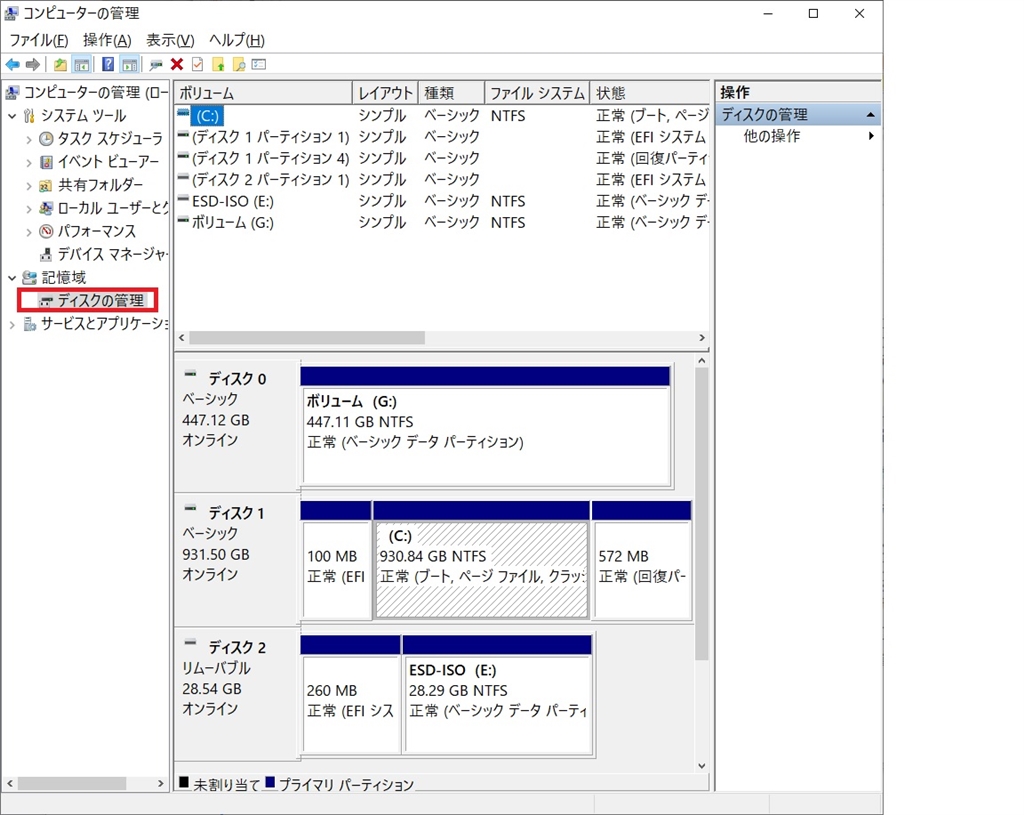Select ボリューム (G:) 447.11 GB partition block
Image resolution: width=1024 pixels, height=815 pixels.
486,426
